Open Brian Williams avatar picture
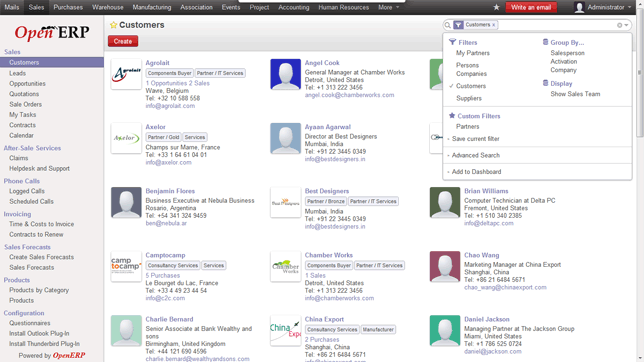The height and width of the screenshot is (362, 644). tap(445, 202)
